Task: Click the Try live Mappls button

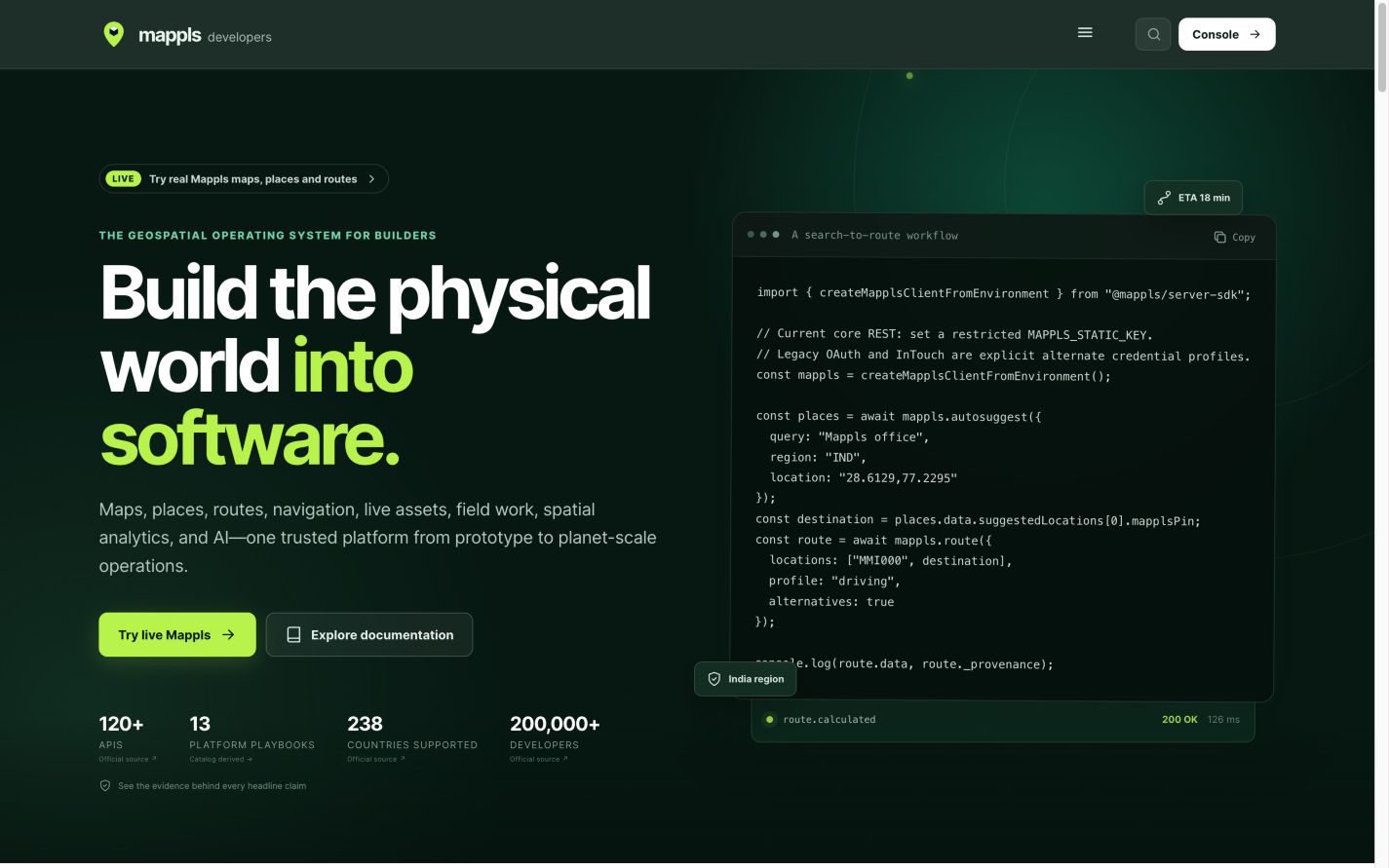Action: [x=177, y=635]
